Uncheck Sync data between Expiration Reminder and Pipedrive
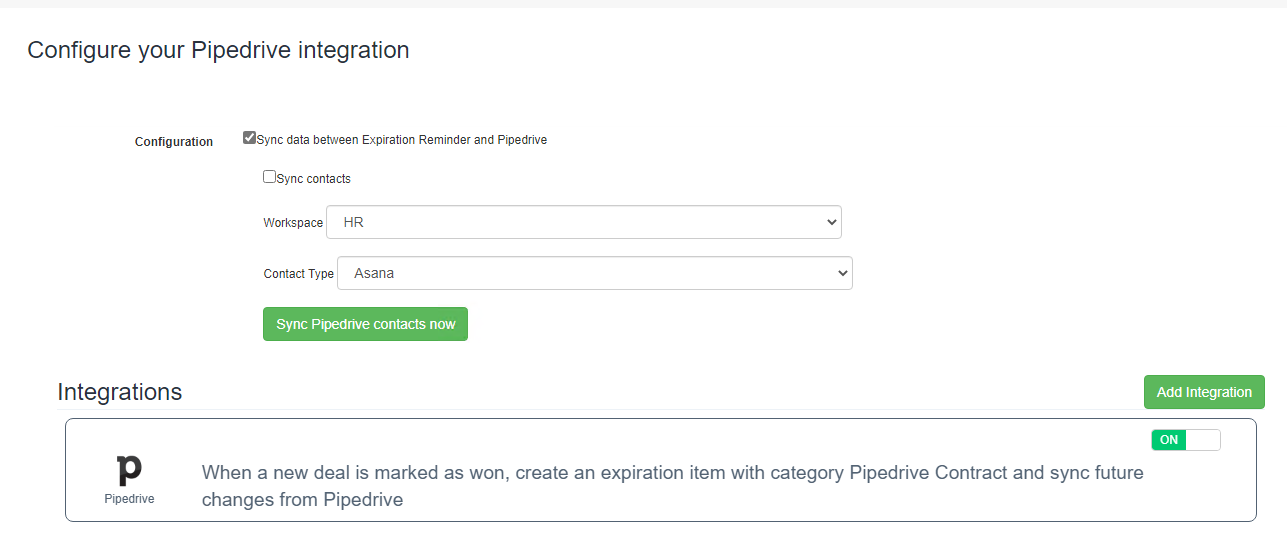This screenshot has width=1287, height=554. tap(249, 138)
